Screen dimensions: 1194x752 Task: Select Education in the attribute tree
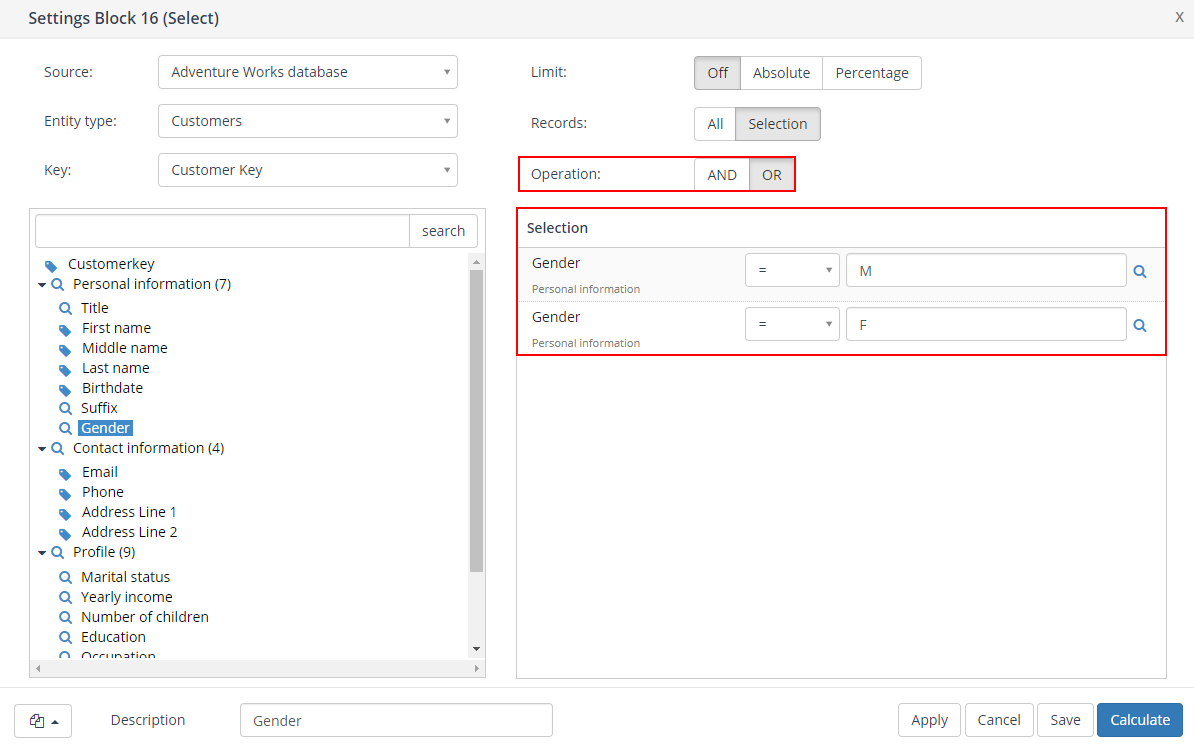pos(113,637)
